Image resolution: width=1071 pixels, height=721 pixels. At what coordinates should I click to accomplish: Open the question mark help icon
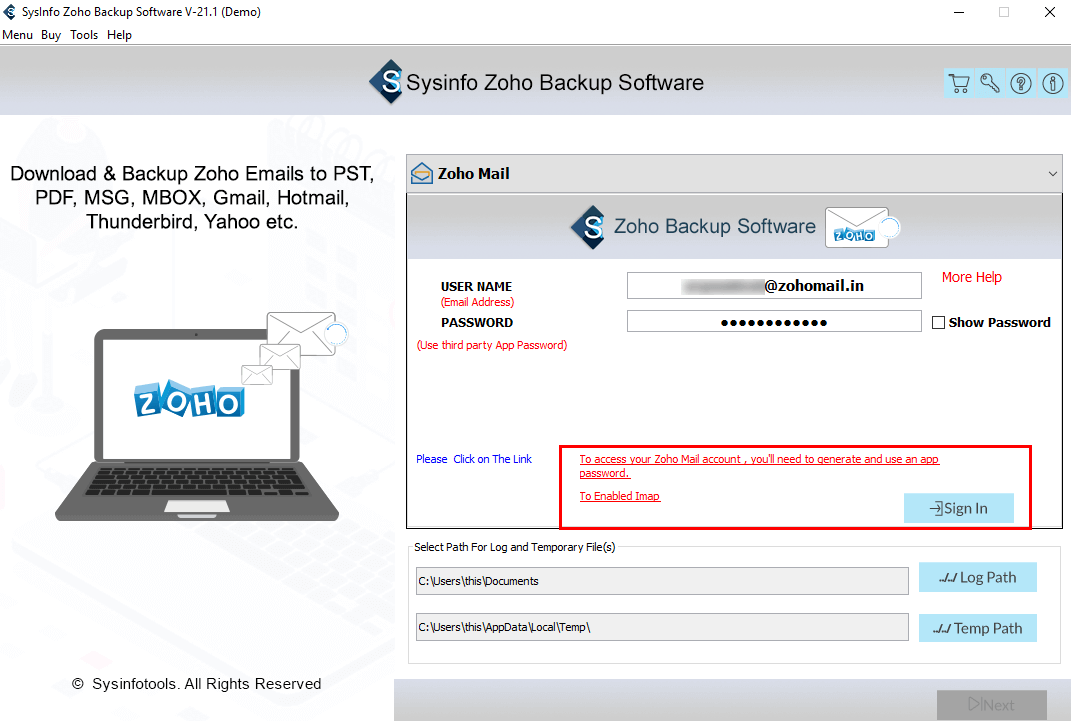point(1021,83)
